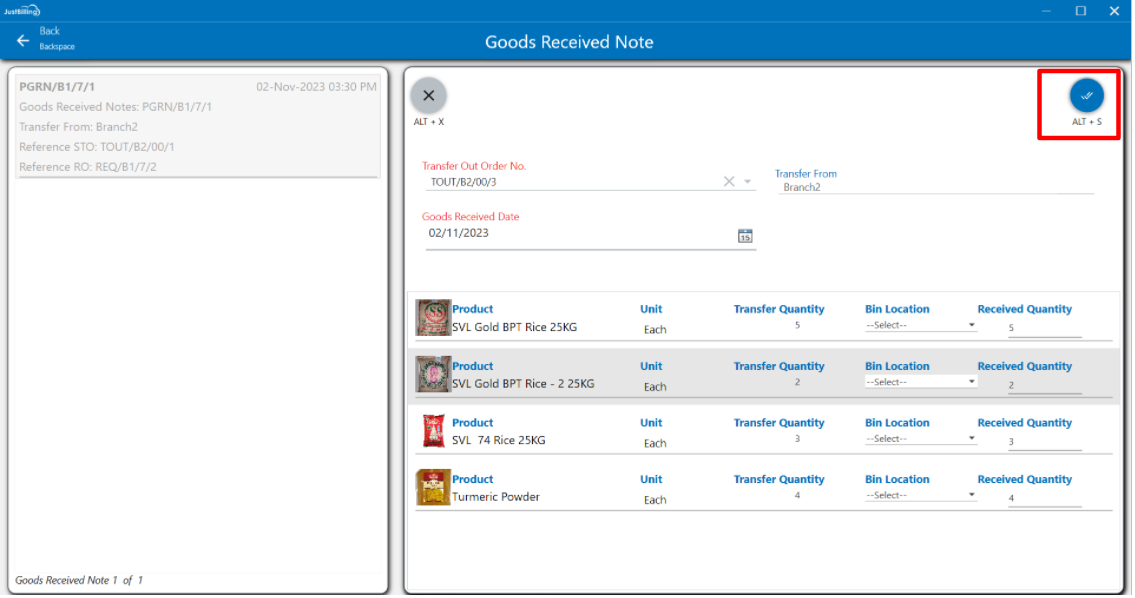This screenshot has width=1135, height=598.
Task: Open the Goods Received Date calendar icon
Action: point(744,236)
